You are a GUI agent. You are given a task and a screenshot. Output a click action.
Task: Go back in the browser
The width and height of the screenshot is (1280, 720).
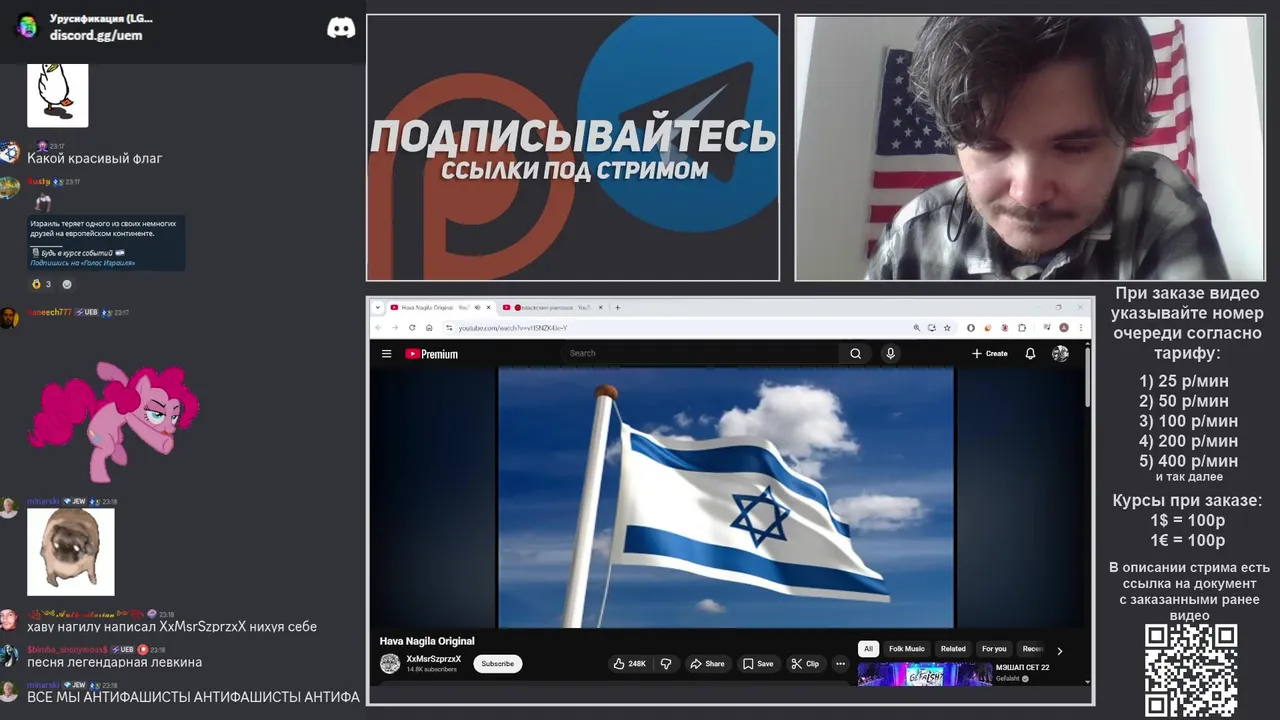pyautogui.click(x=378, y=328)
